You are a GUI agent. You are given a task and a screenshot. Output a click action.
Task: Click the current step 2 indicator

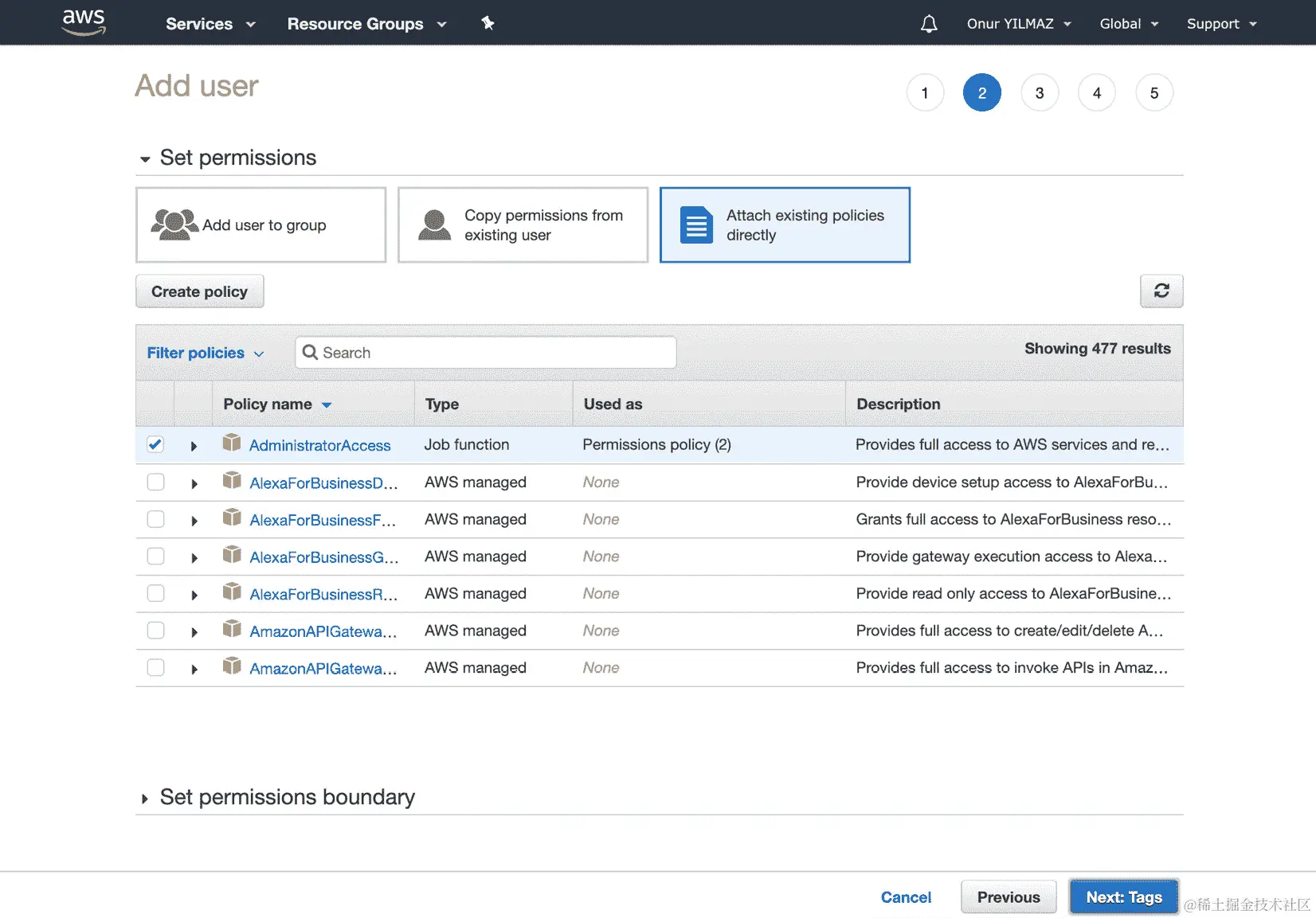point(982,93)
